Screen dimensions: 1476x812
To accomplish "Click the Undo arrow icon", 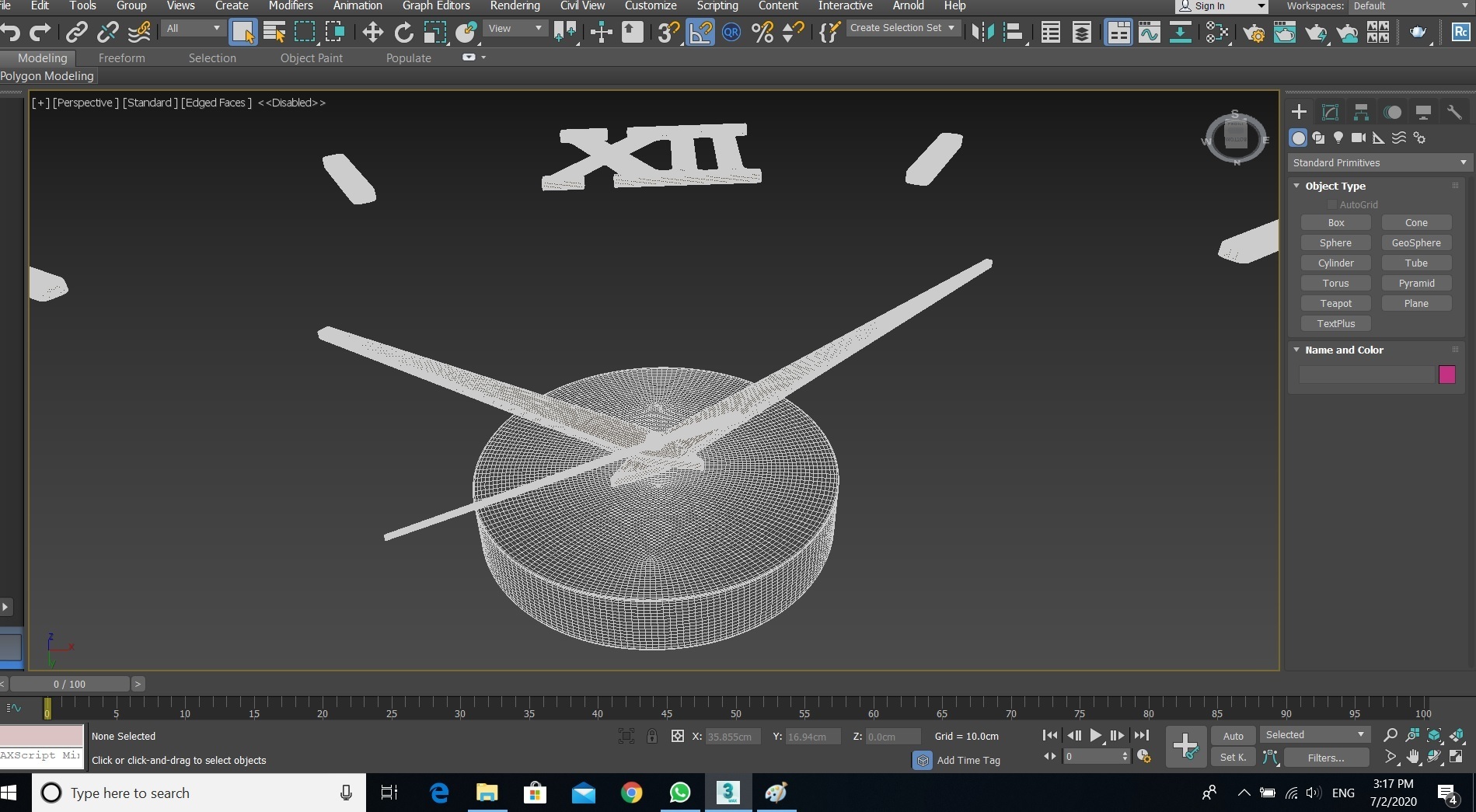I will [x=11, y=32].
